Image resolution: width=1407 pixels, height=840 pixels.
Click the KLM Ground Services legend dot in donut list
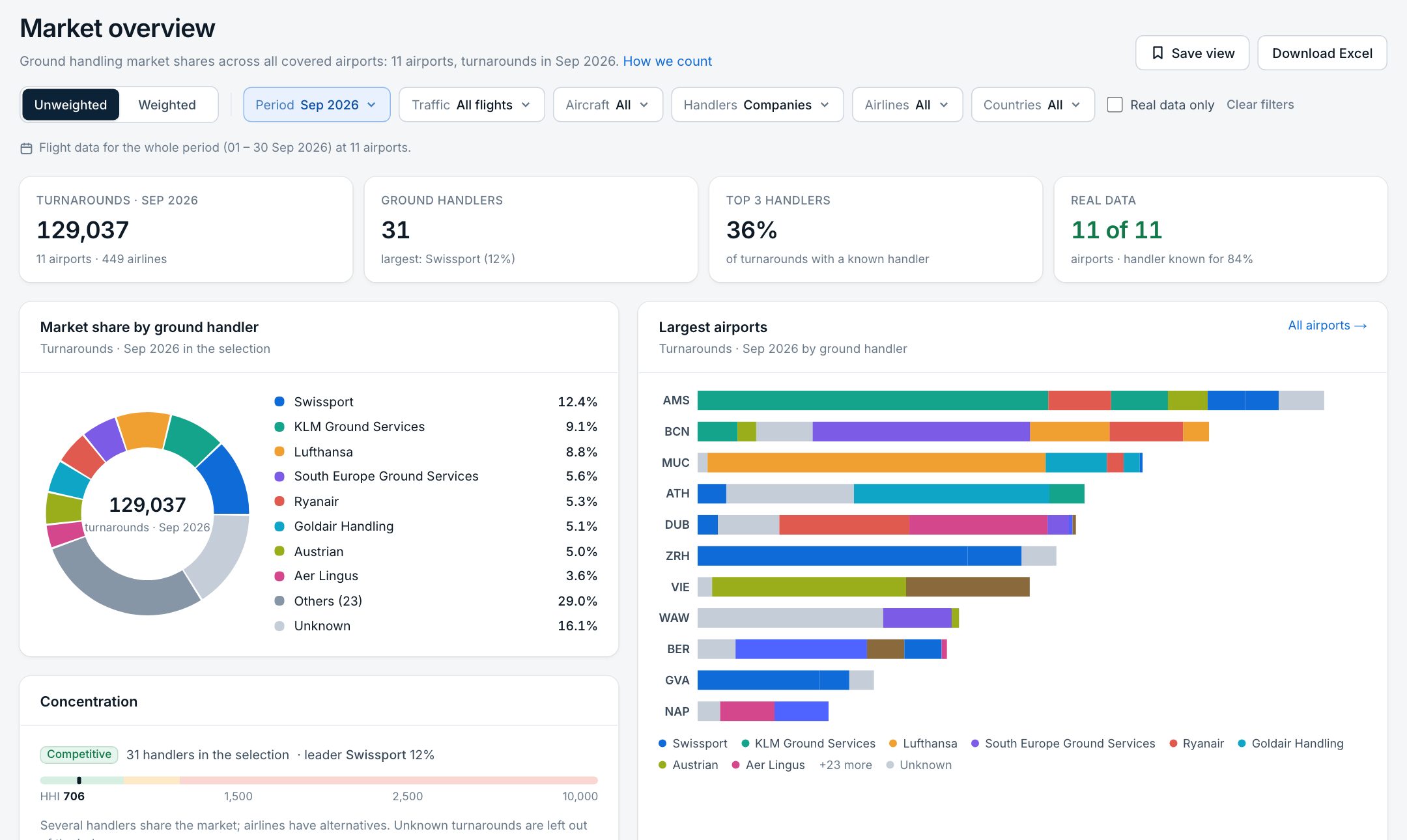coord(279,427)
